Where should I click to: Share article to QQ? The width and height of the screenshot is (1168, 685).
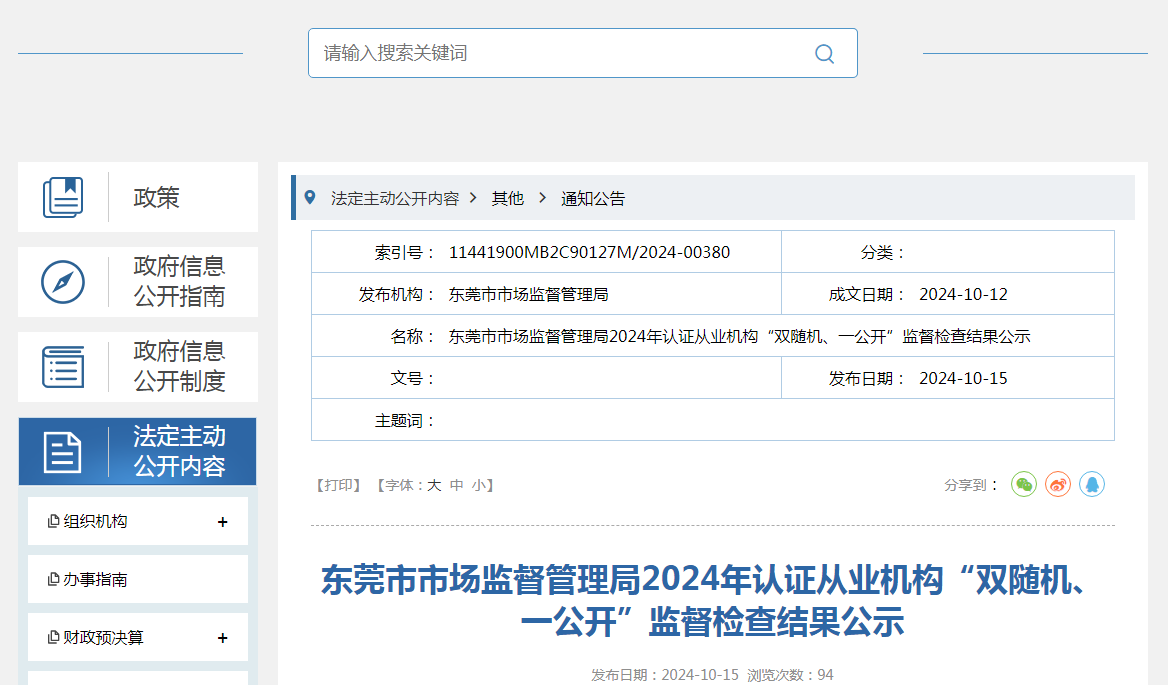(x=1092, y=485)
